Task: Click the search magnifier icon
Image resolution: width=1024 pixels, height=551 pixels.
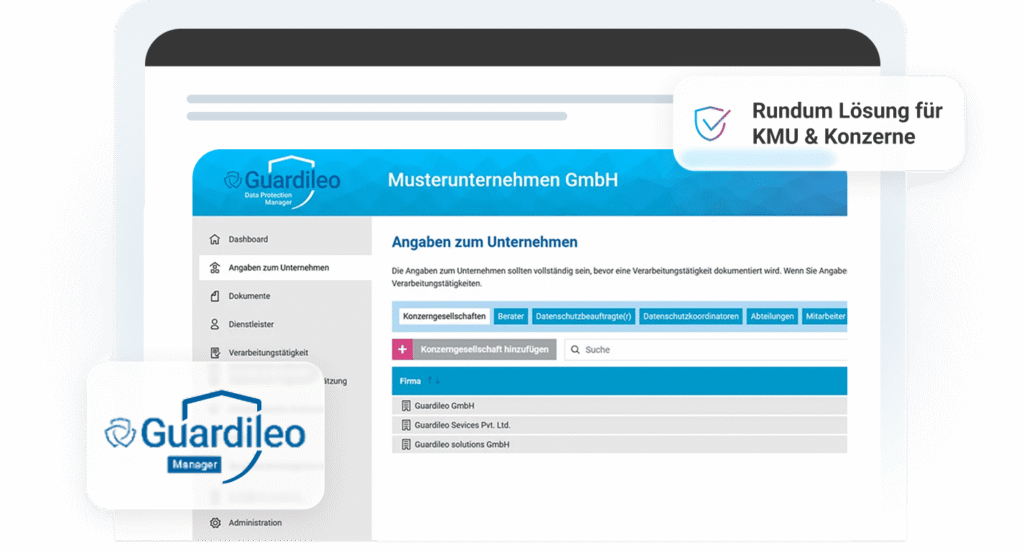Action: pyautogui.click(x=575, y=350)
